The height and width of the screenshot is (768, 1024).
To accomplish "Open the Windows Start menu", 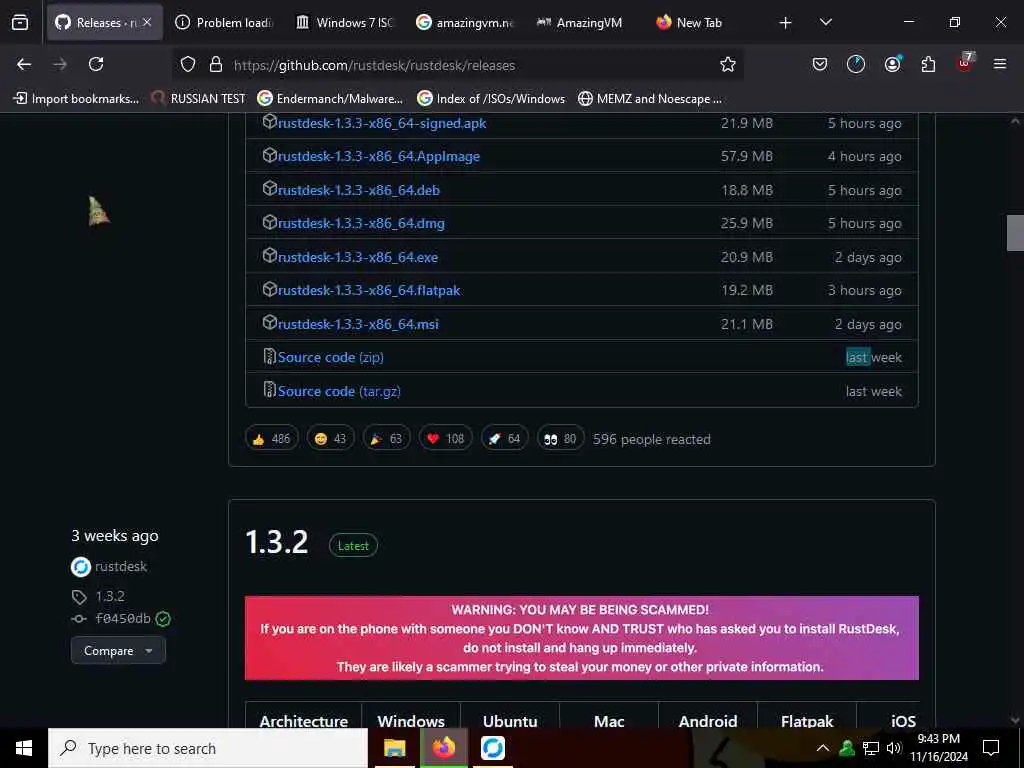I will pos(24,748).
